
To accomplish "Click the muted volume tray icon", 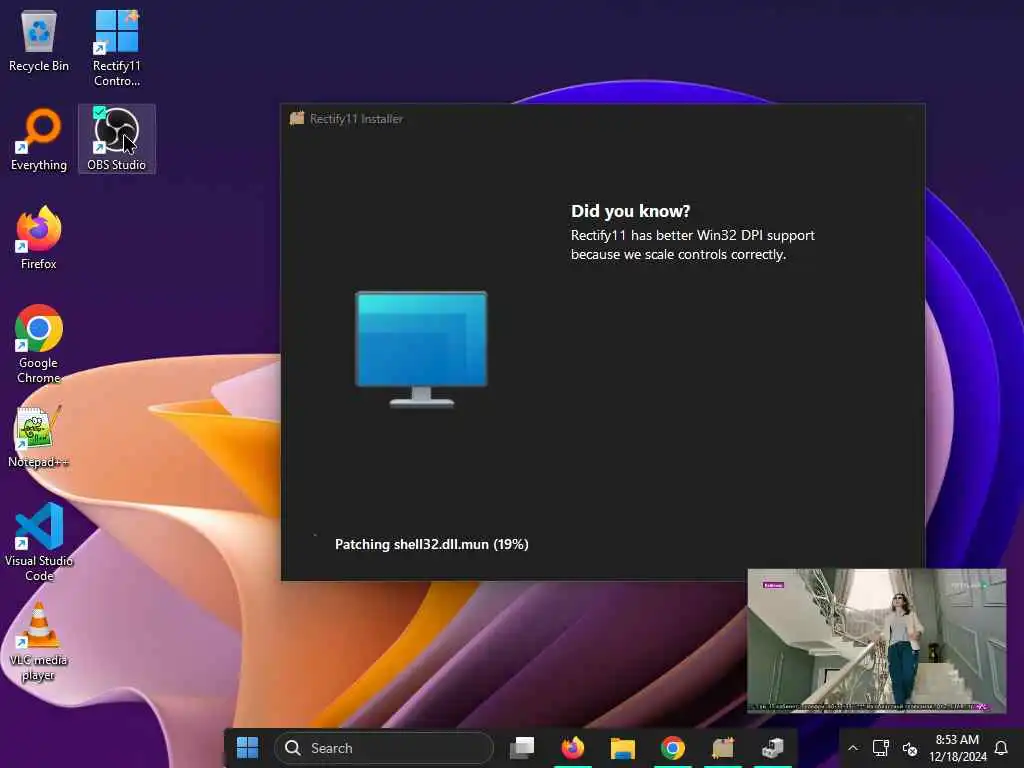I will pyautogui.click(x=910, y=748).
